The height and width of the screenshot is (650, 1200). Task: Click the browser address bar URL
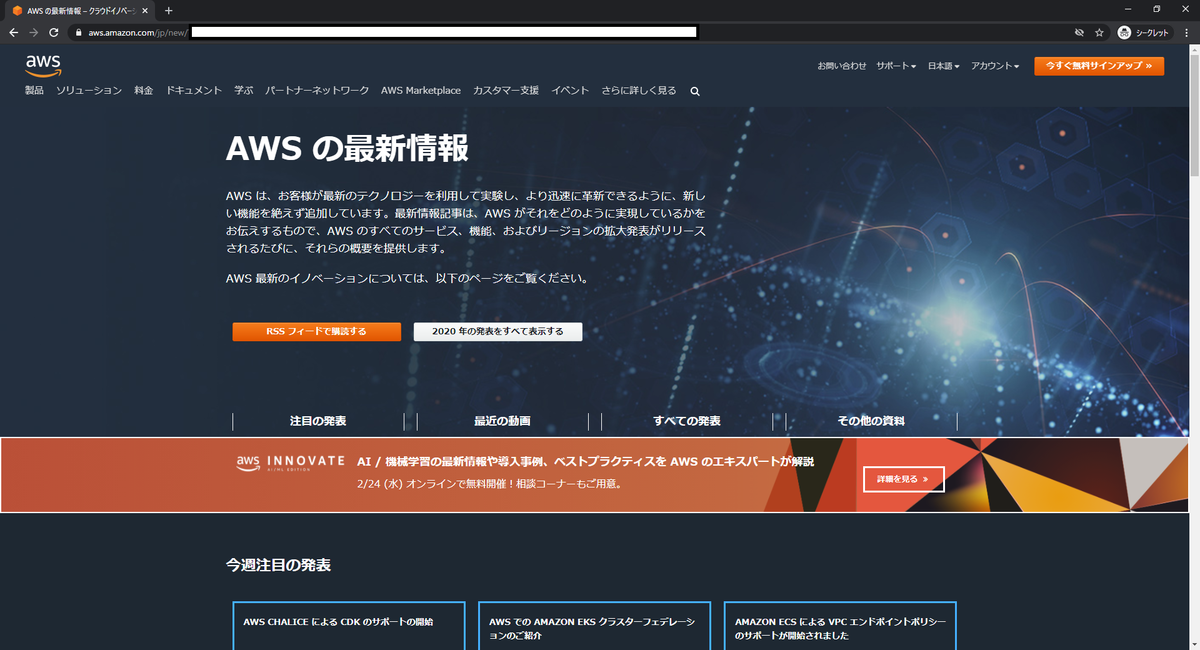(138, 32)
